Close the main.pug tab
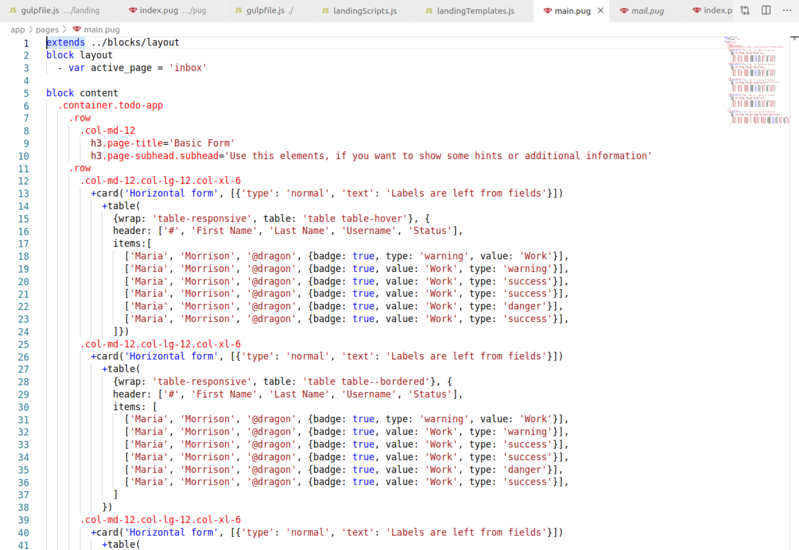This screenshot has width=799, height=550. point(598,11)
